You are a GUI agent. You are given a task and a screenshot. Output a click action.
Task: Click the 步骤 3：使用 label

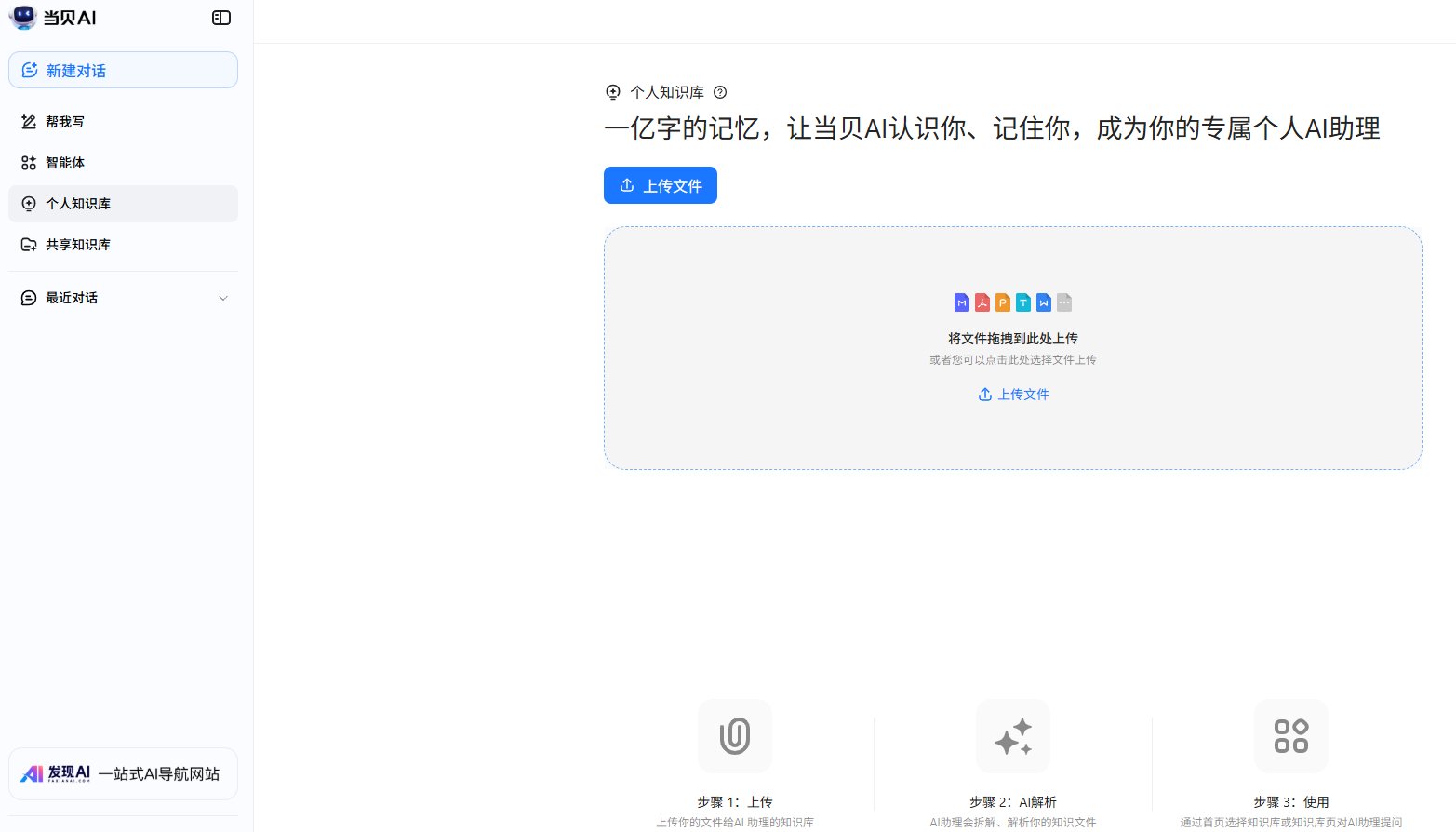[1291, 802]
